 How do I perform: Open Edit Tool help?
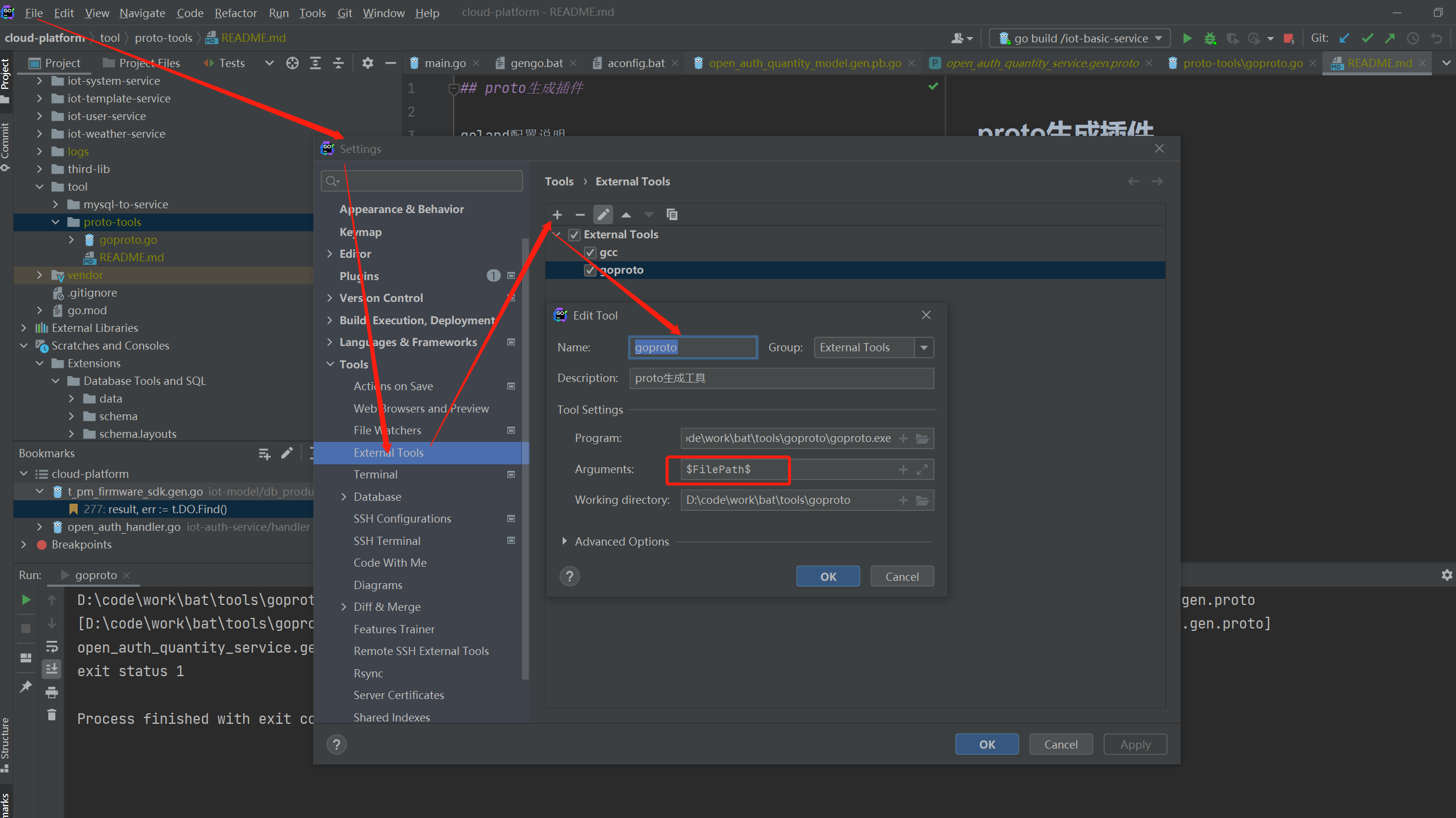pos(569,576)
